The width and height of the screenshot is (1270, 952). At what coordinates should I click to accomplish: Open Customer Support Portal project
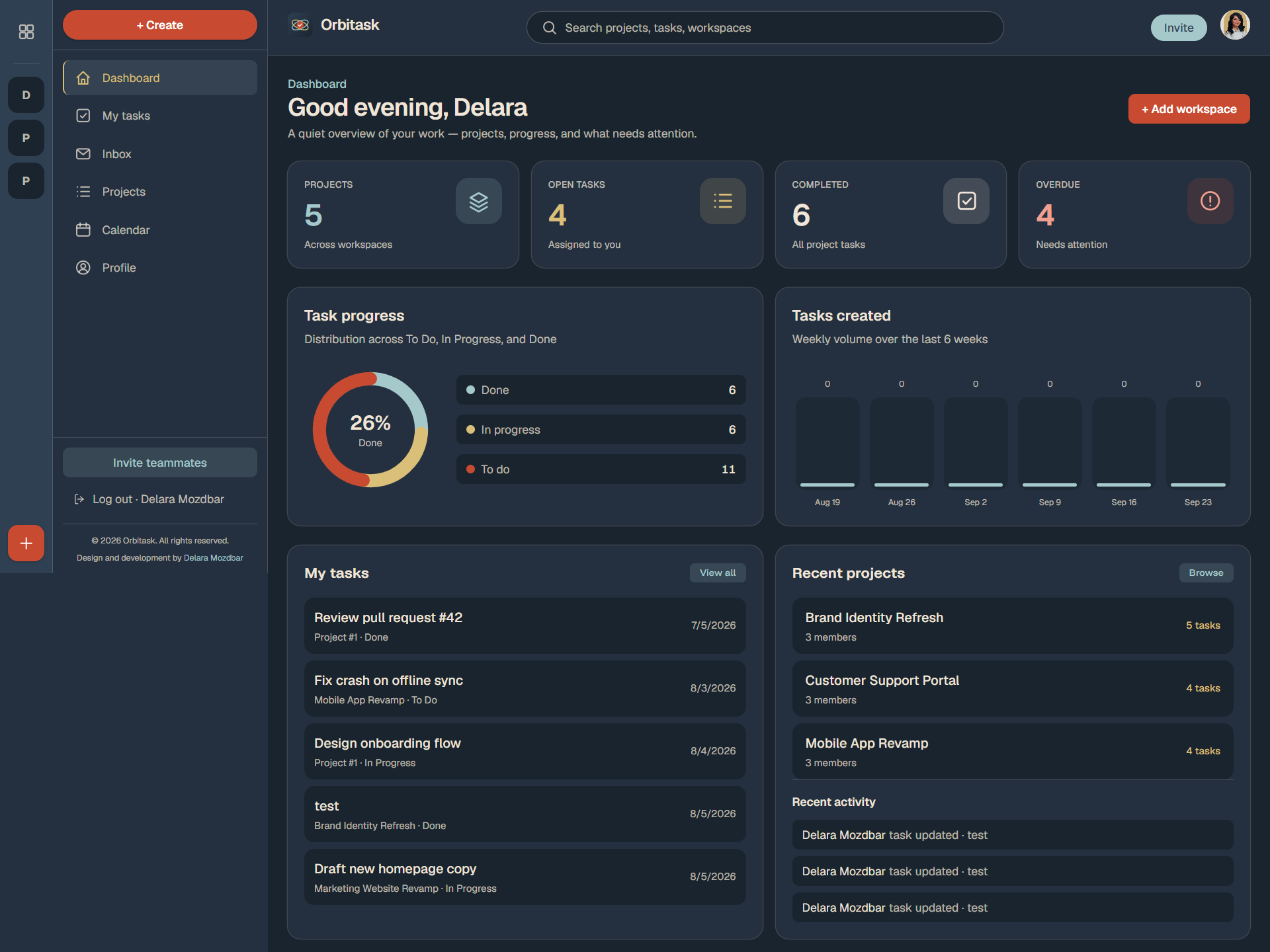point(1013,688)
